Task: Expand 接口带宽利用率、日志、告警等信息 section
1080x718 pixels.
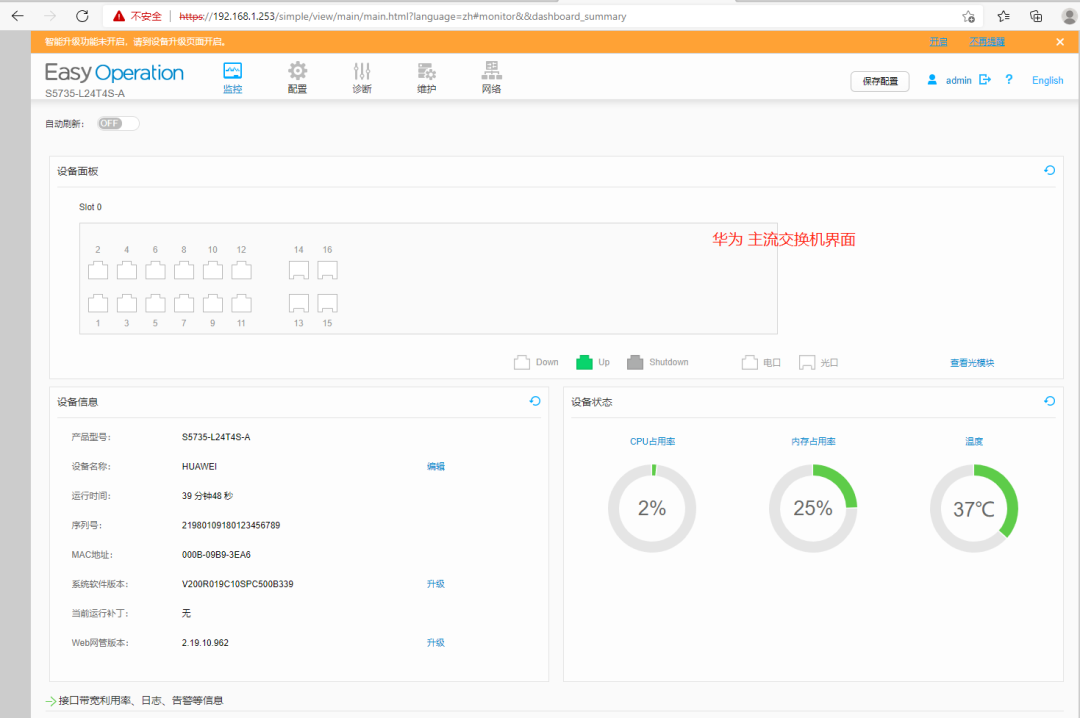Action: coord(134,701)
